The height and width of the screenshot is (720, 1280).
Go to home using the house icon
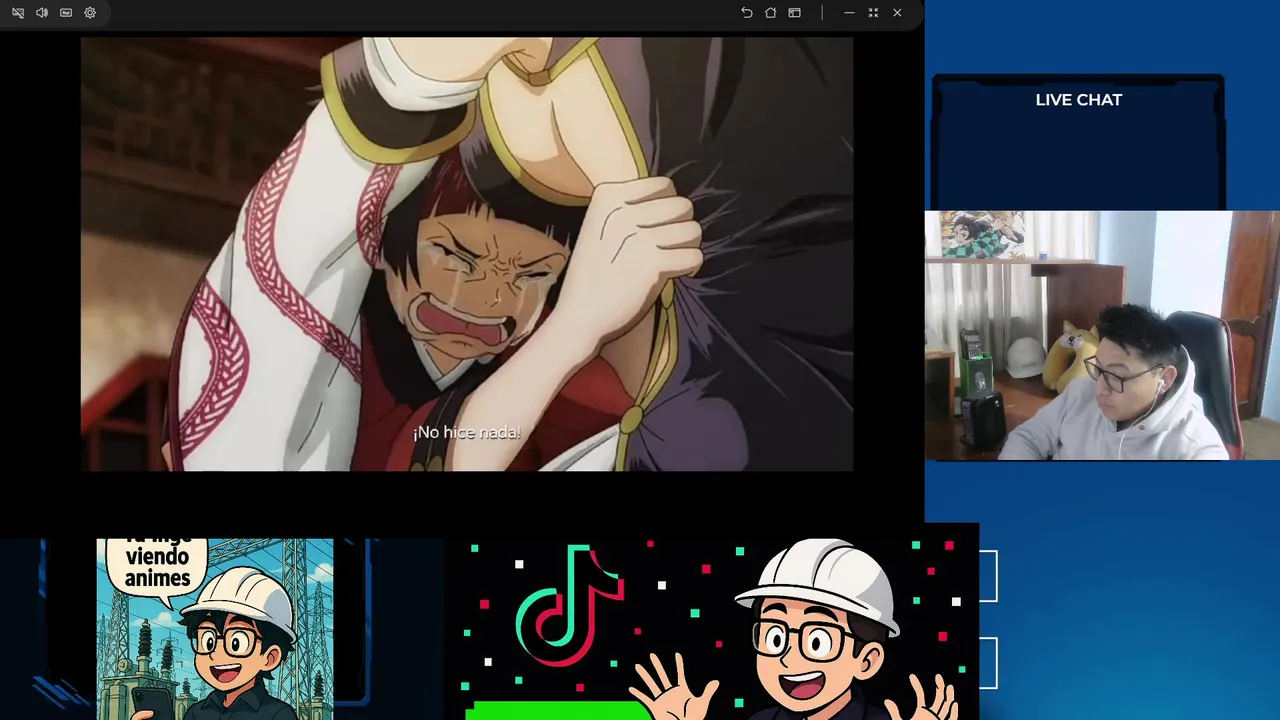pos(770,13)
